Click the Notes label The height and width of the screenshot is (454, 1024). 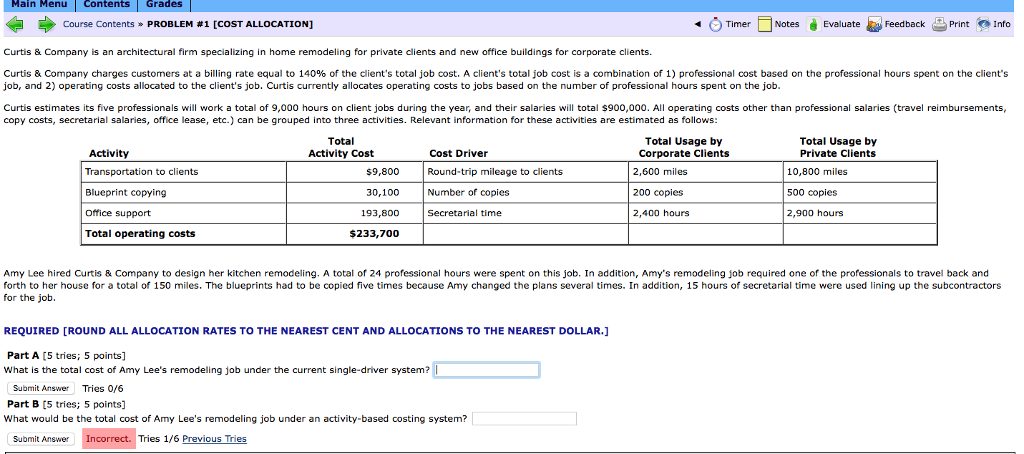[787, 24]
